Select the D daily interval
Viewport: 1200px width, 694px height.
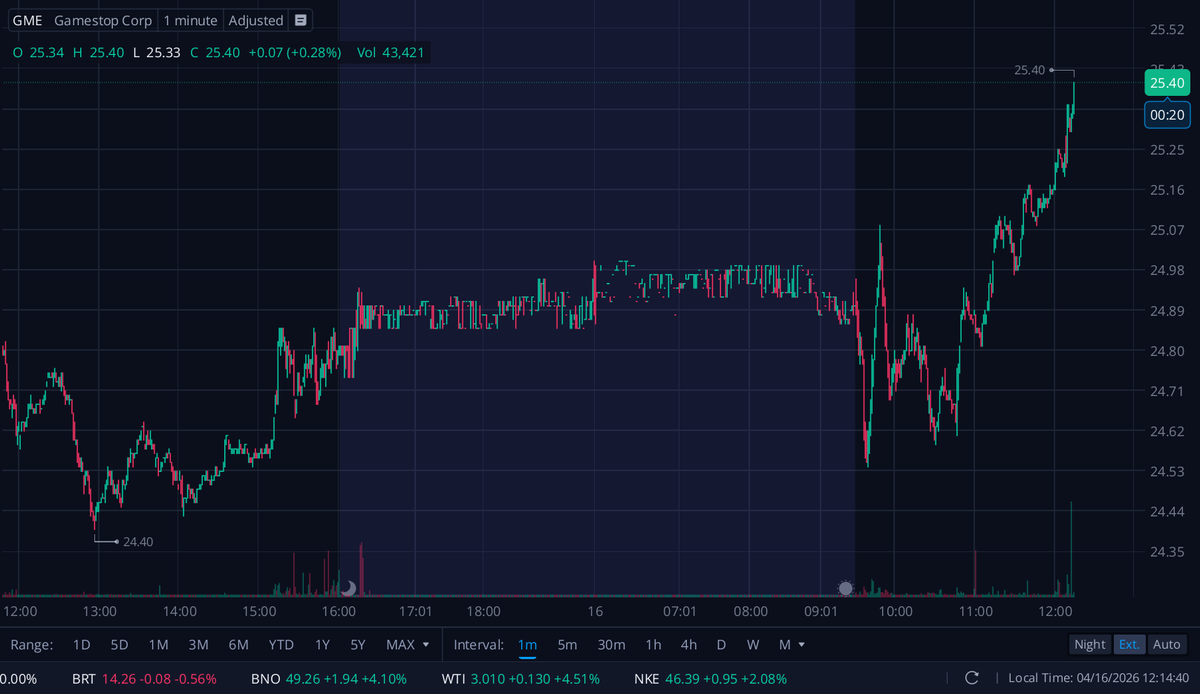point(721,645)
